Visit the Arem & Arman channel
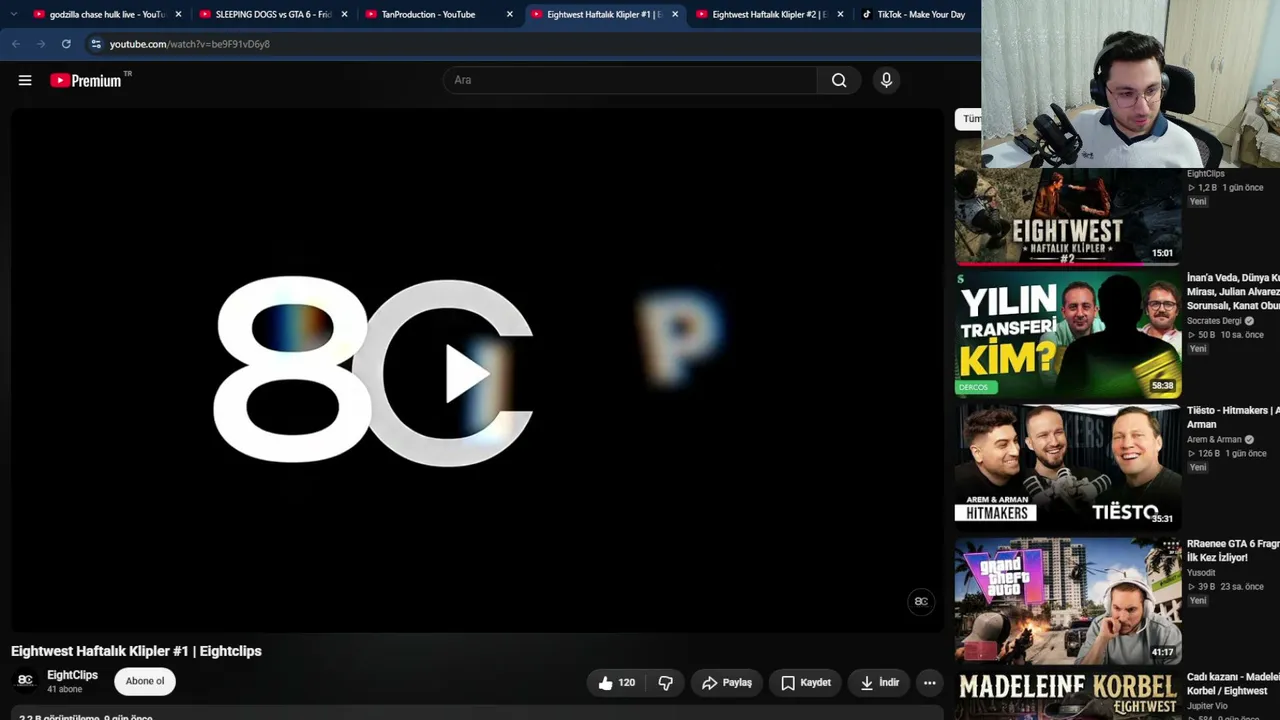This screenshot has width=1280, height=720. 1214,439
